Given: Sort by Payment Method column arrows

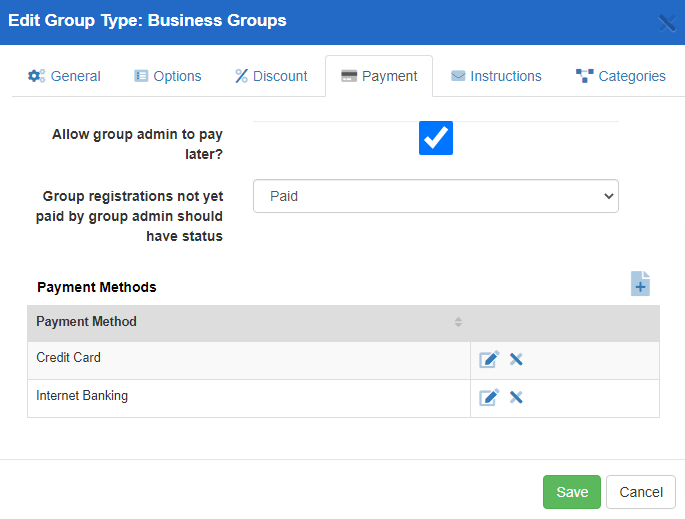Looking at the screenshot, I should point(458,322).
